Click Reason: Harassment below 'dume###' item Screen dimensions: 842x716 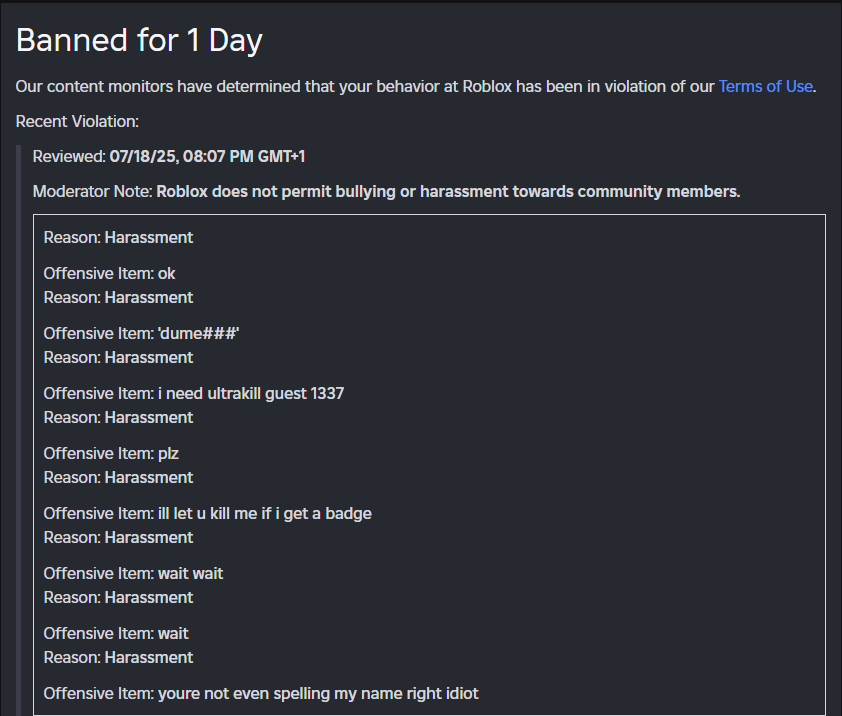click(118, 358)
